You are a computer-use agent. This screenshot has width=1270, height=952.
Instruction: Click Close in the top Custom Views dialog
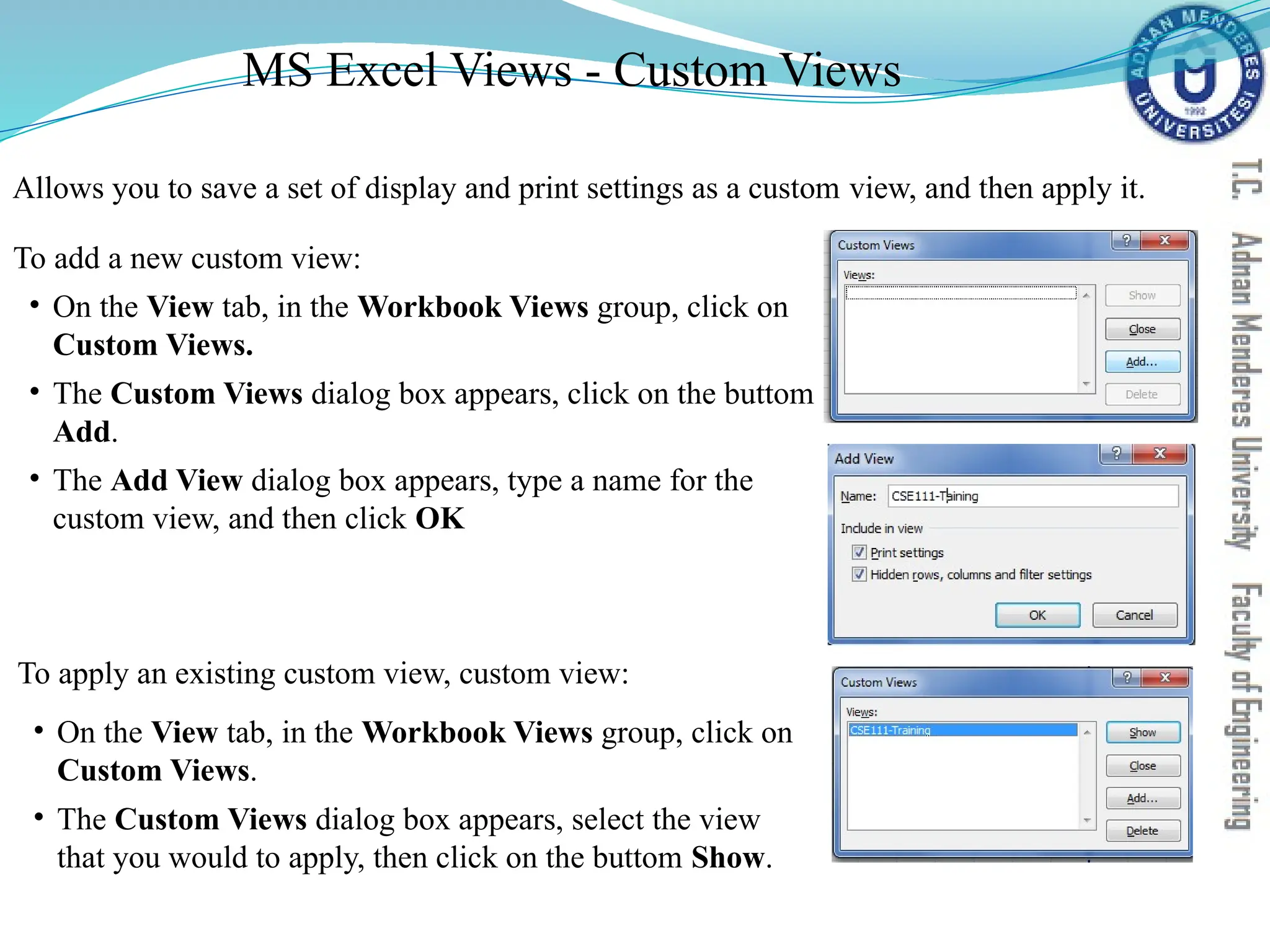(x=1142, y=329)
